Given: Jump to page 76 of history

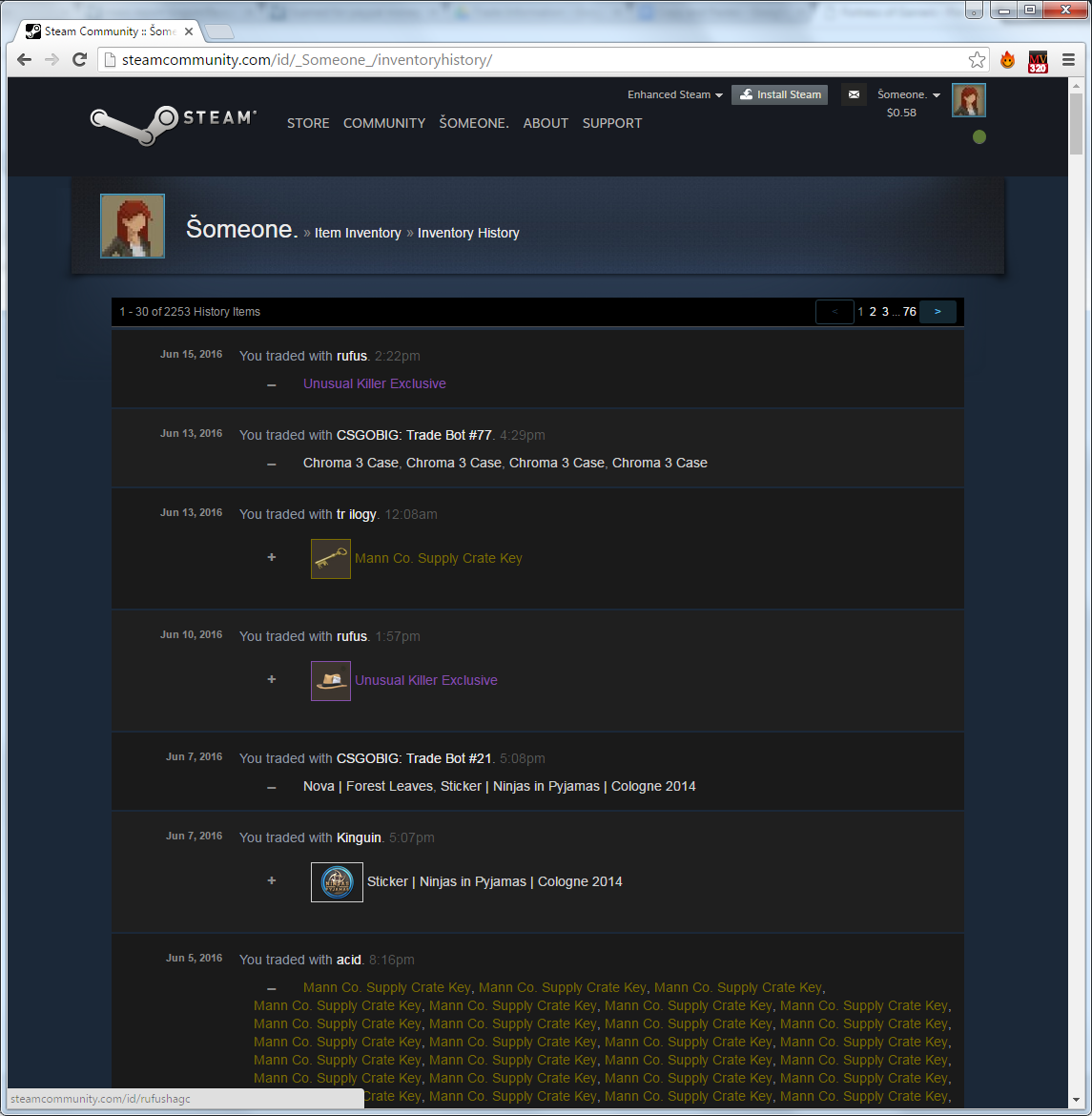Looking at the screenshot, I should click(910, 312).
